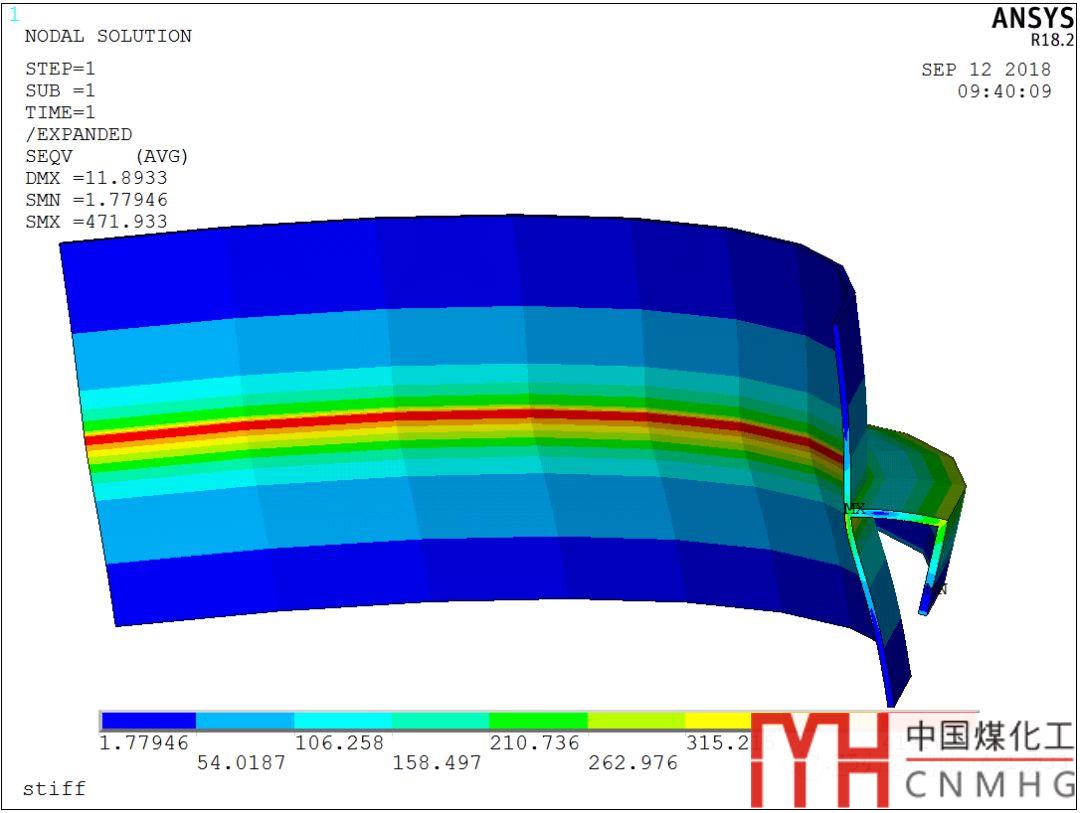Select the green legend color band
Viewport: 1080px width, 813px height.
pyautogui.click(x=538, y=721)
